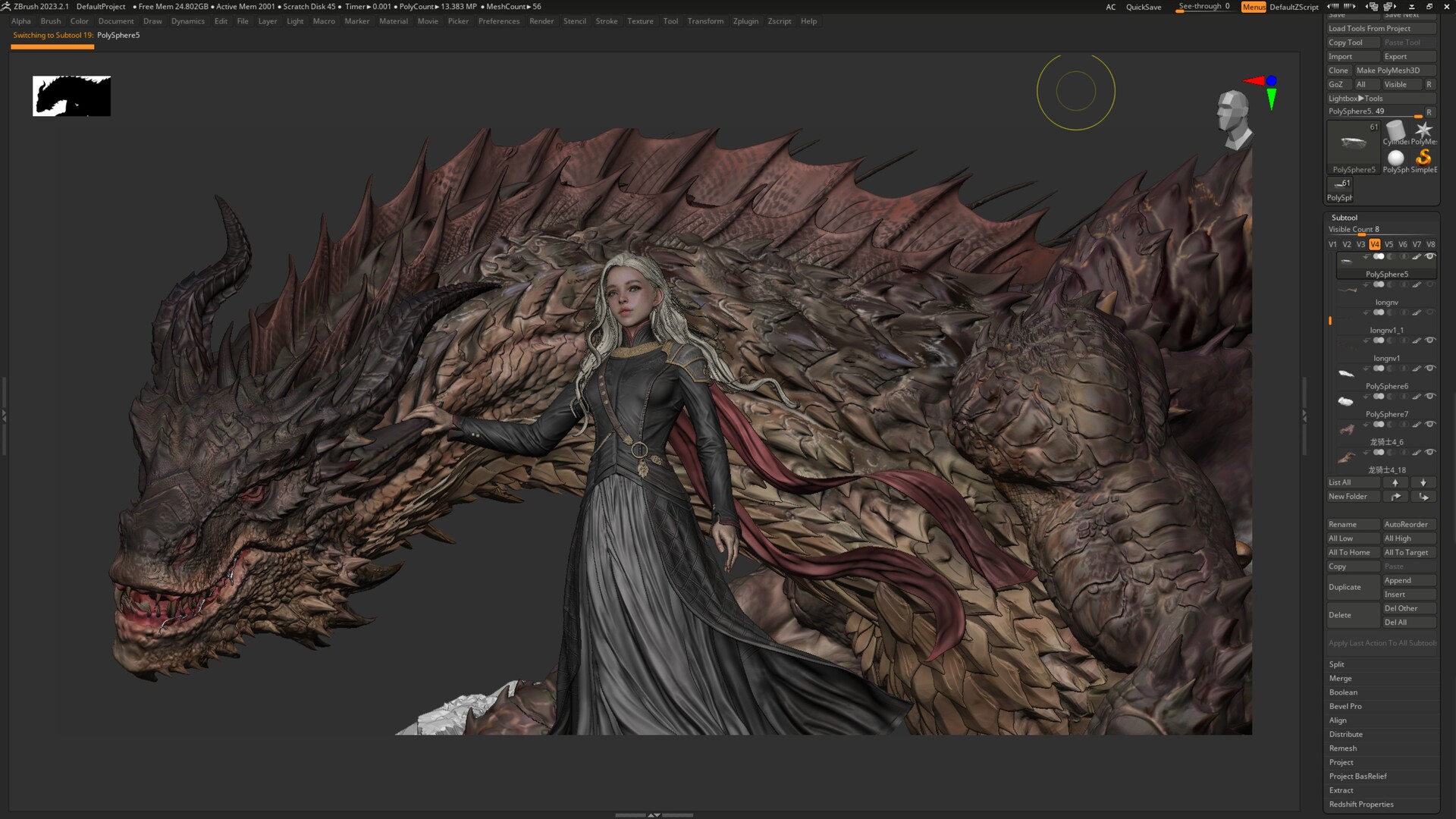The width and height of the screenshot is (1456, 819).
Task: Hide the longnv1 subtool with its eye toggle
Action: pyautogui.click(x=1429, y=341)
